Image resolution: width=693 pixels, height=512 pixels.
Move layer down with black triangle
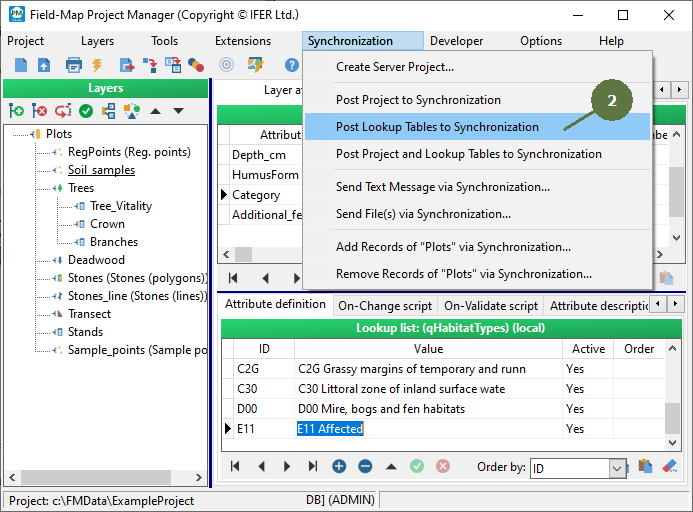(x=178, y=111)
